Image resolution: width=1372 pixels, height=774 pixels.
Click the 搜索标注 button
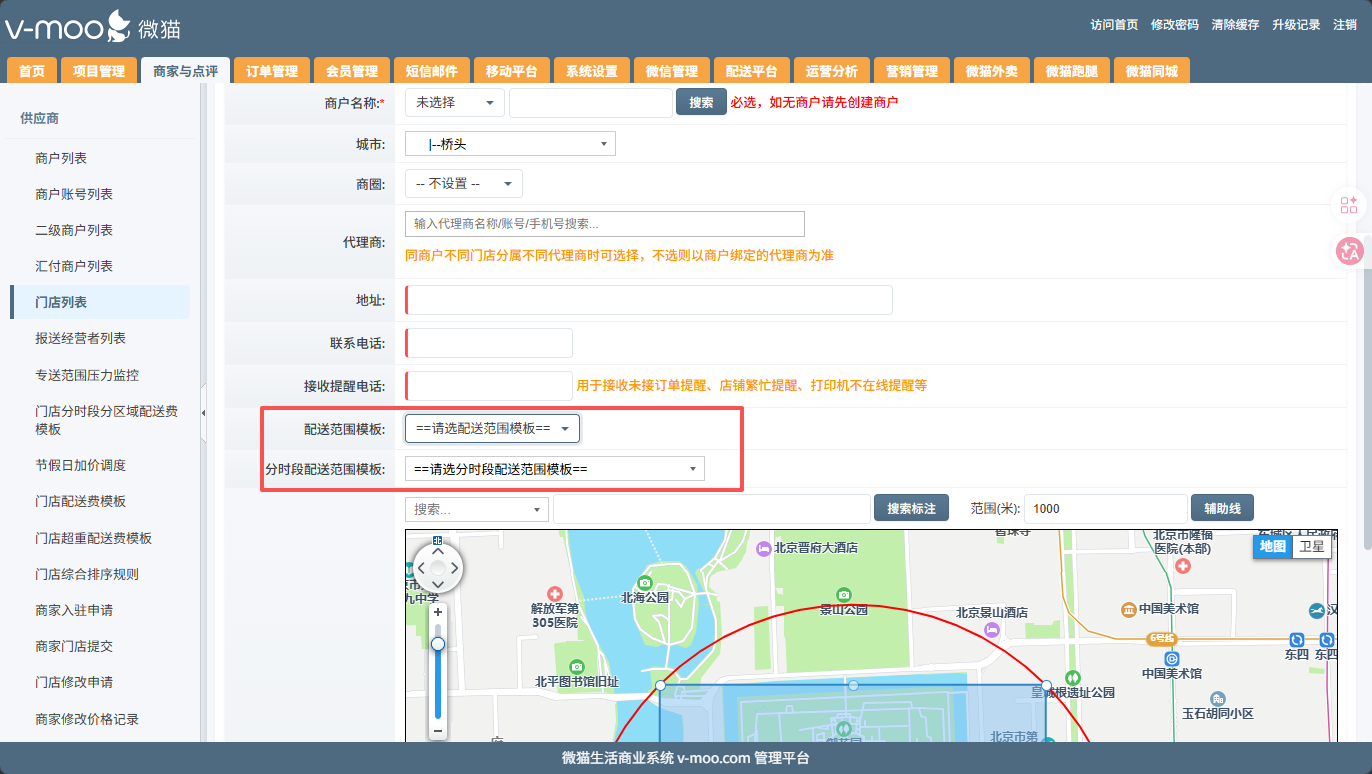point(911,508)
